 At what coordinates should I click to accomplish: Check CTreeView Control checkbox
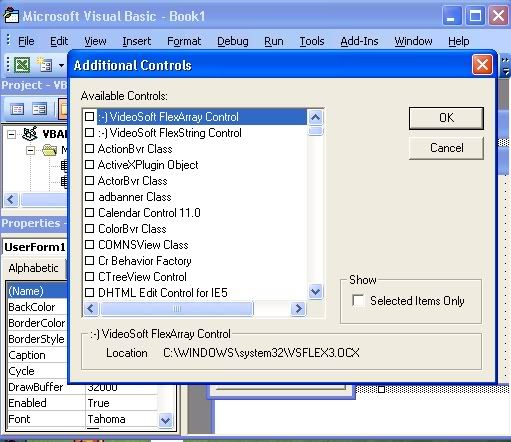tap(89, 276)
